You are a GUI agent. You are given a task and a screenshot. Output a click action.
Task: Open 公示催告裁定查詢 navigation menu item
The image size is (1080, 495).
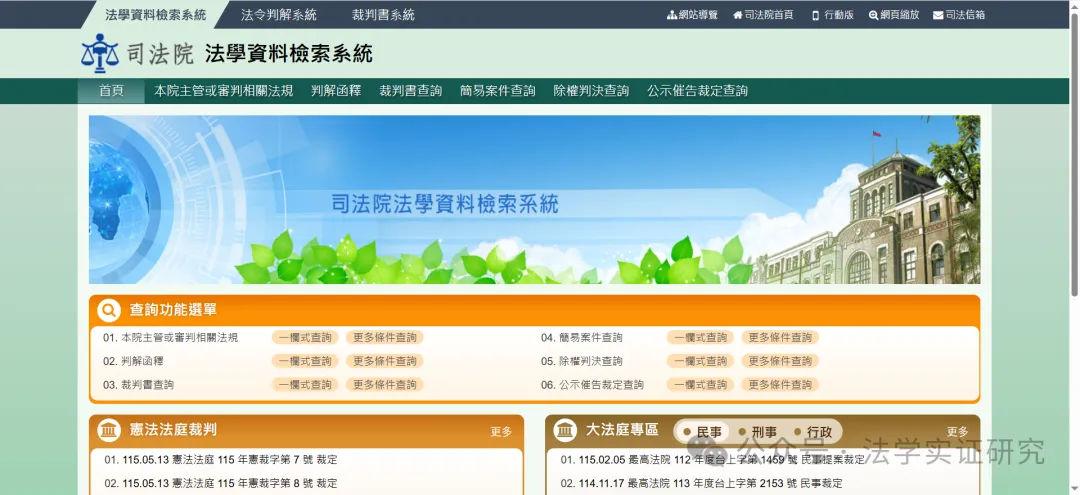[697, 91]
